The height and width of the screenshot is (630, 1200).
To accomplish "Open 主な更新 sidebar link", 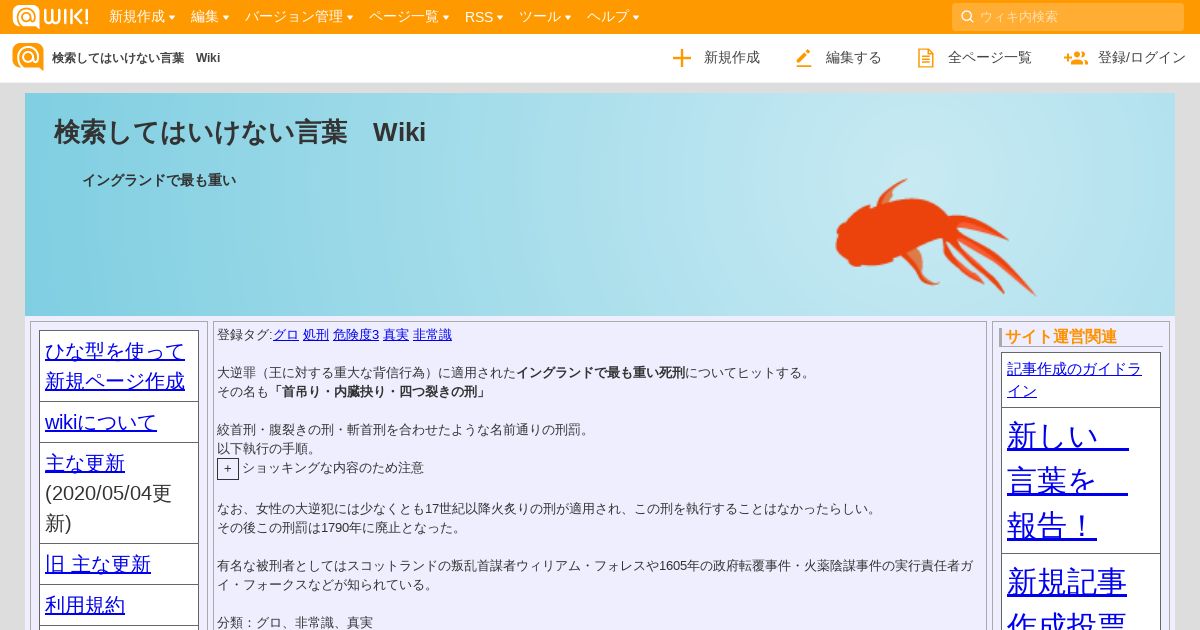I will pos(85,463).
